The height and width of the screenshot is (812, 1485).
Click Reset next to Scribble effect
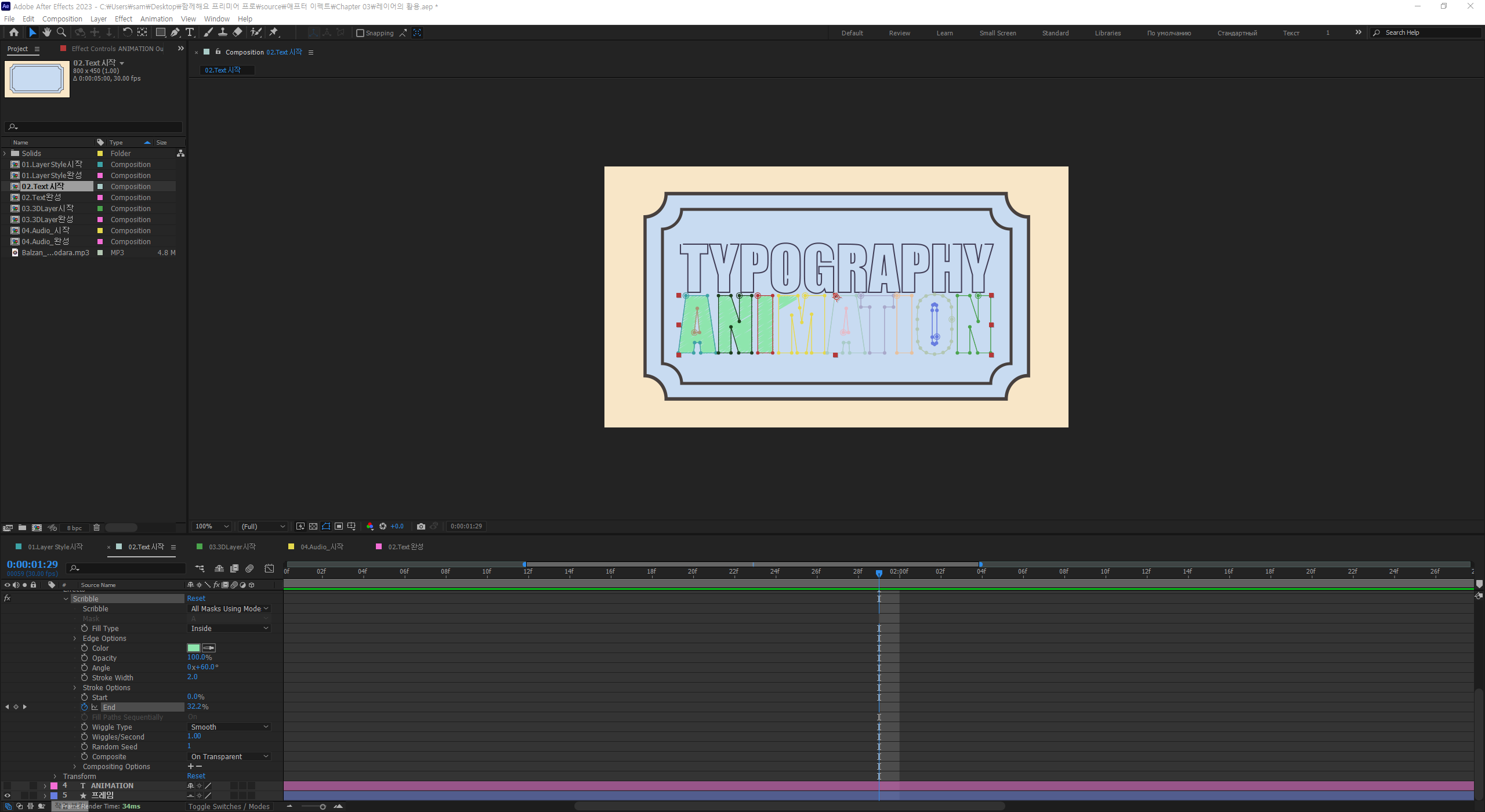196,599
